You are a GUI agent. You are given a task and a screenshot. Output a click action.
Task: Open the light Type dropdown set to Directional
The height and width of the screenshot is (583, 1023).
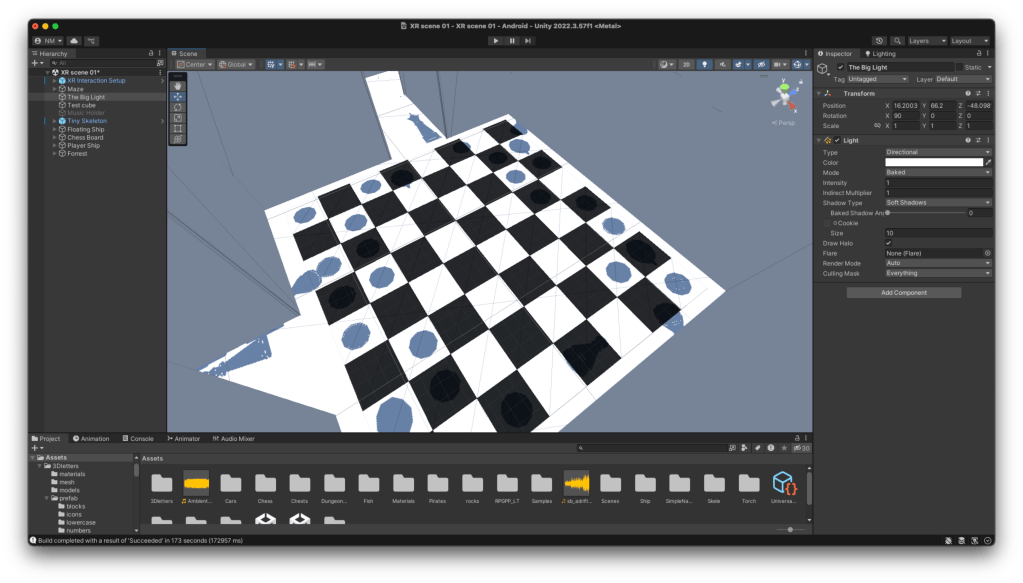coord(937,152)
